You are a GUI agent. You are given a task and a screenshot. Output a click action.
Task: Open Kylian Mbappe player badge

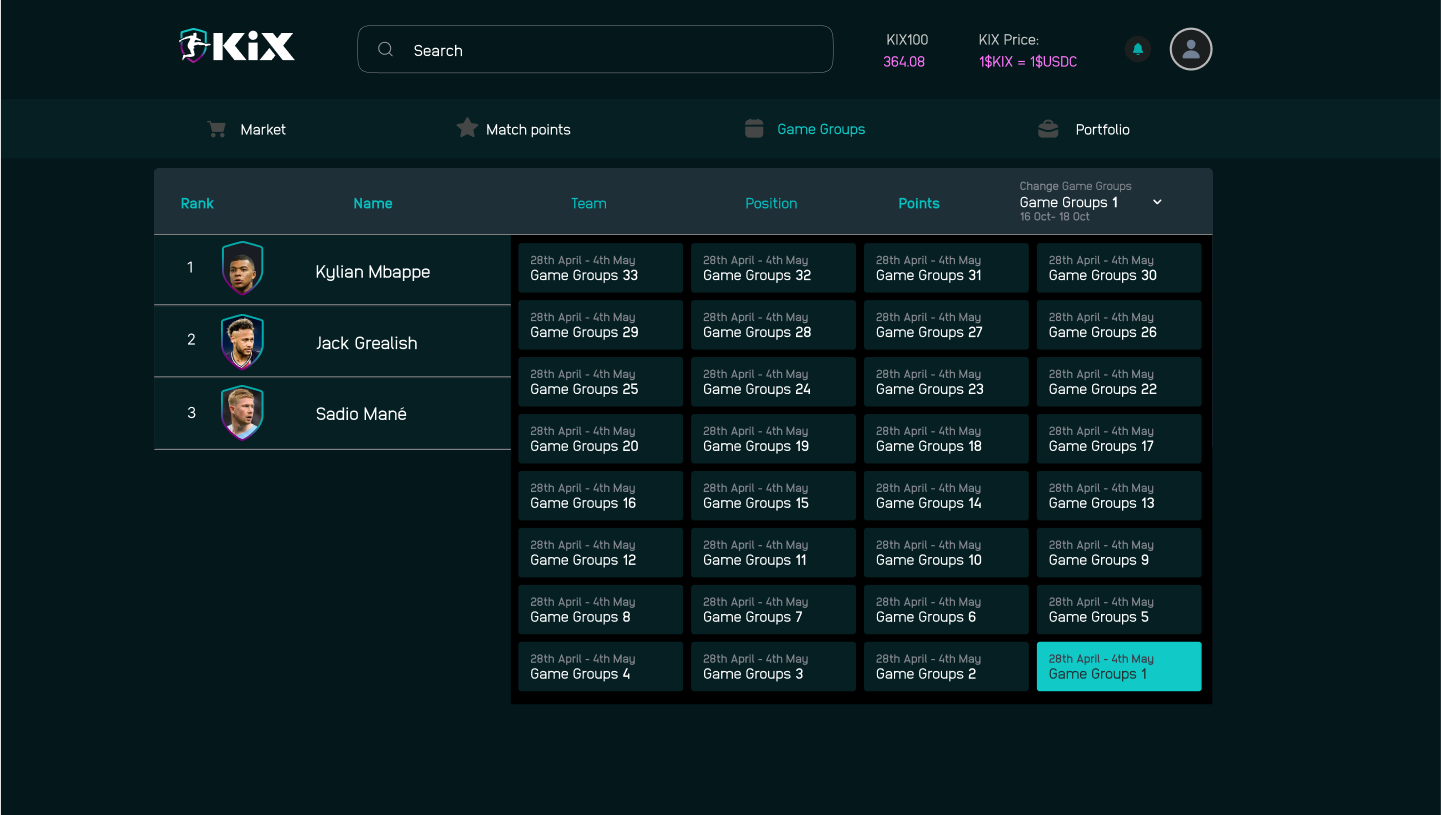tap(243, 268)
